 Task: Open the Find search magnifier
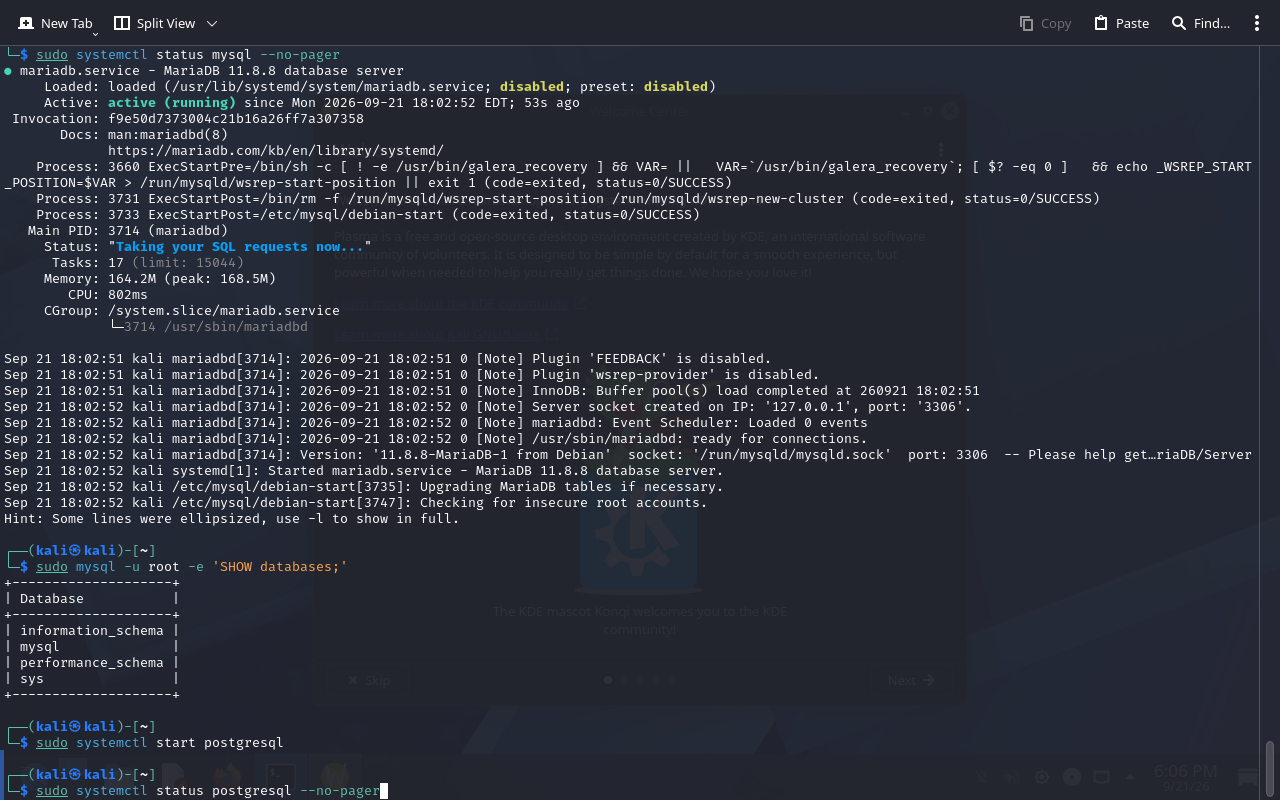point(1179,23)
